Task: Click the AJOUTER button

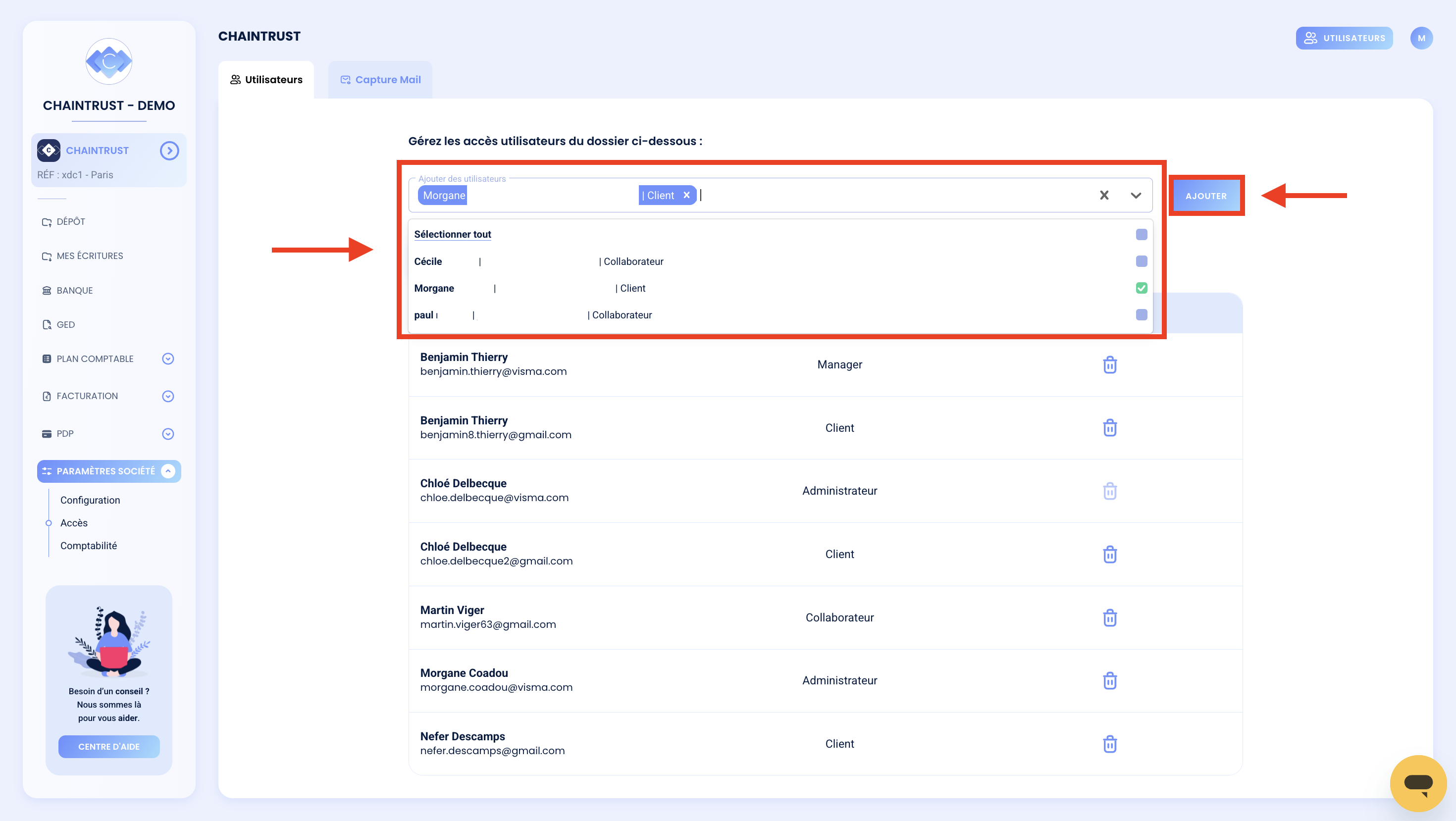Action: coord(1205,196)
